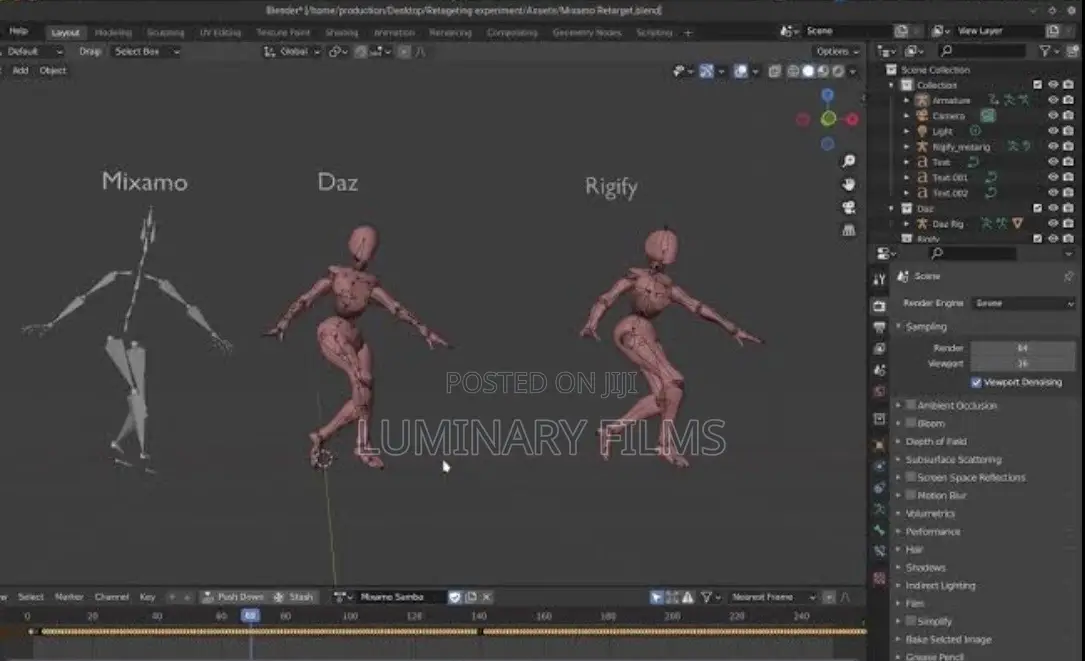Switch to Modeling workspace tab
Screen dimensions: 1085x661
coord(113,33)
